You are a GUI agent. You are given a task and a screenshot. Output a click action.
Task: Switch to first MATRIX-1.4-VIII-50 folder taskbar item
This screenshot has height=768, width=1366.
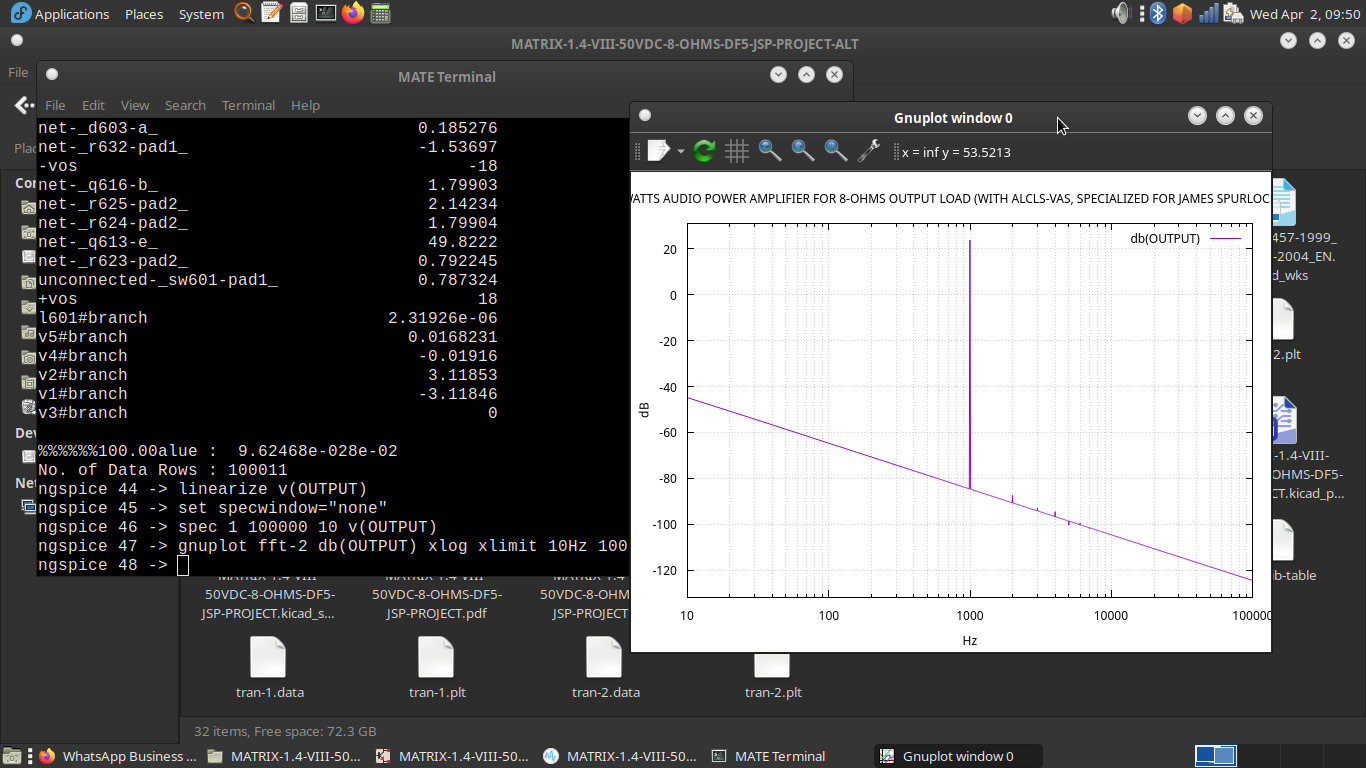point(286,756)
